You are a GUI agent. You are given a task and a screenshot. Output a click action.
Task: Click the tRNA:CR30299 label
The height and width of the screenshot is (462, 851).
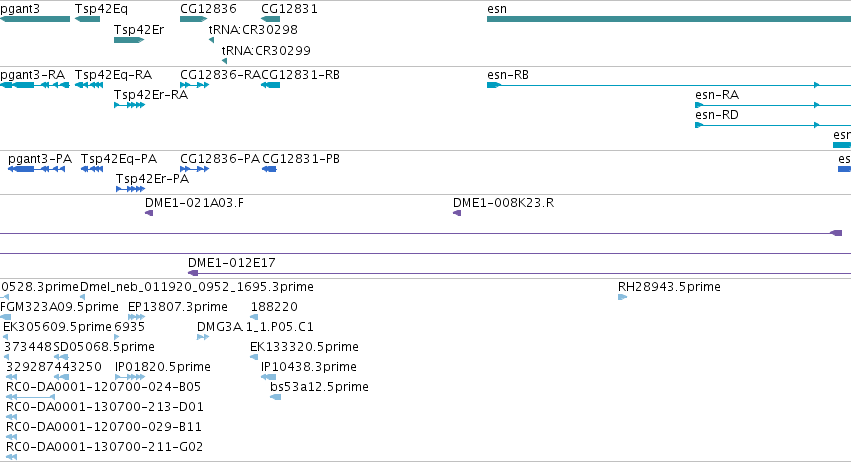[x=266, y=51]
